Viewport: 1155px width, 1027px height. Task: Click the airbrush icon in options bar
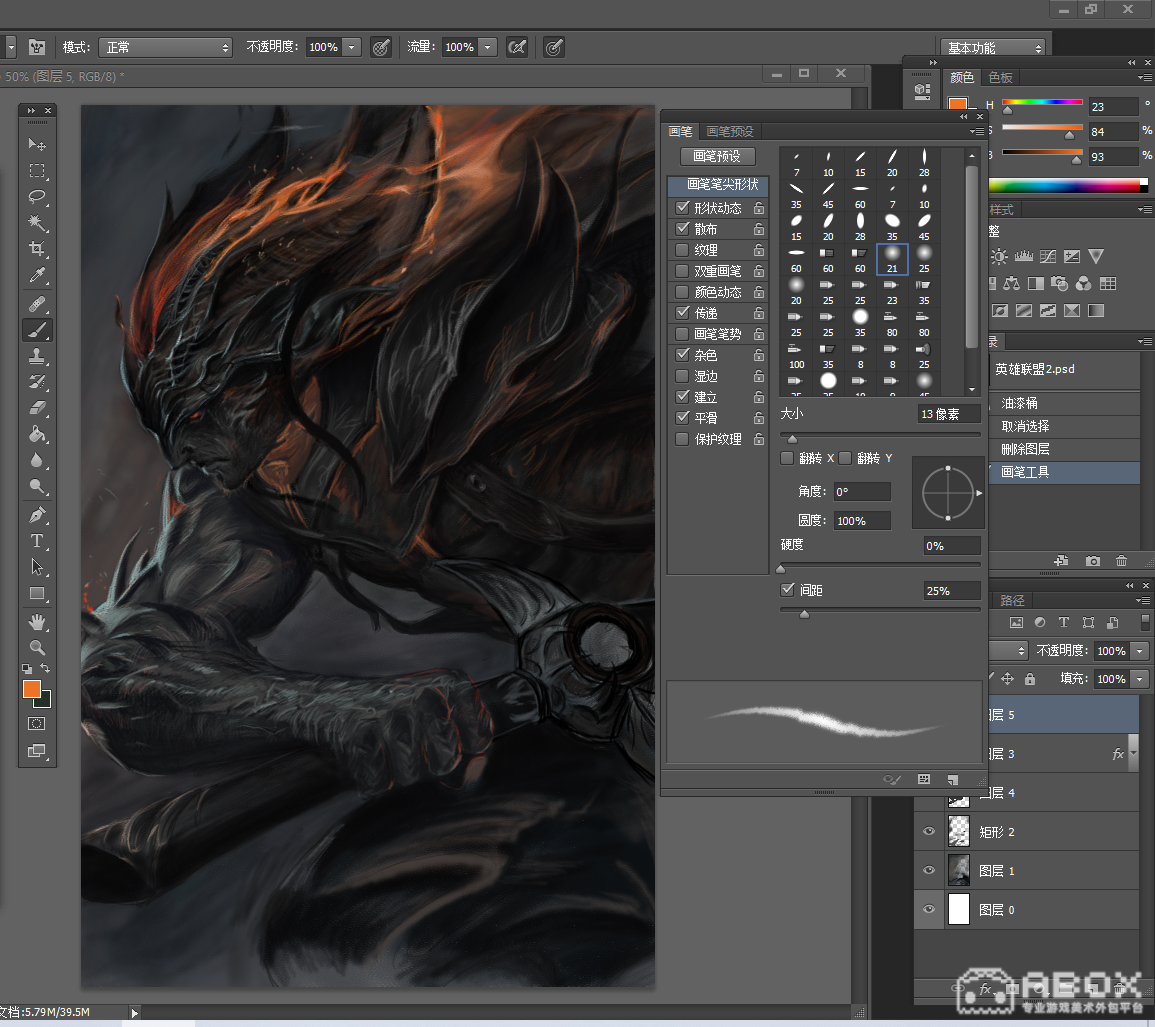click(517, 47)
